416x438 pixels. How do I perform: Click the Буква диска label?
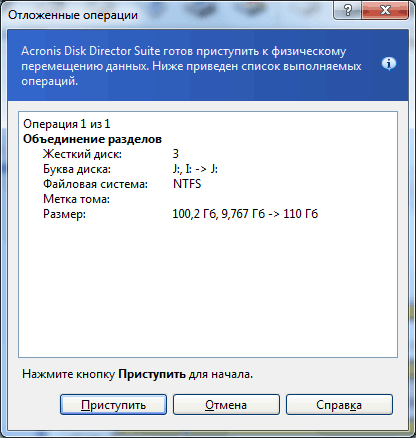coord(77,169)
